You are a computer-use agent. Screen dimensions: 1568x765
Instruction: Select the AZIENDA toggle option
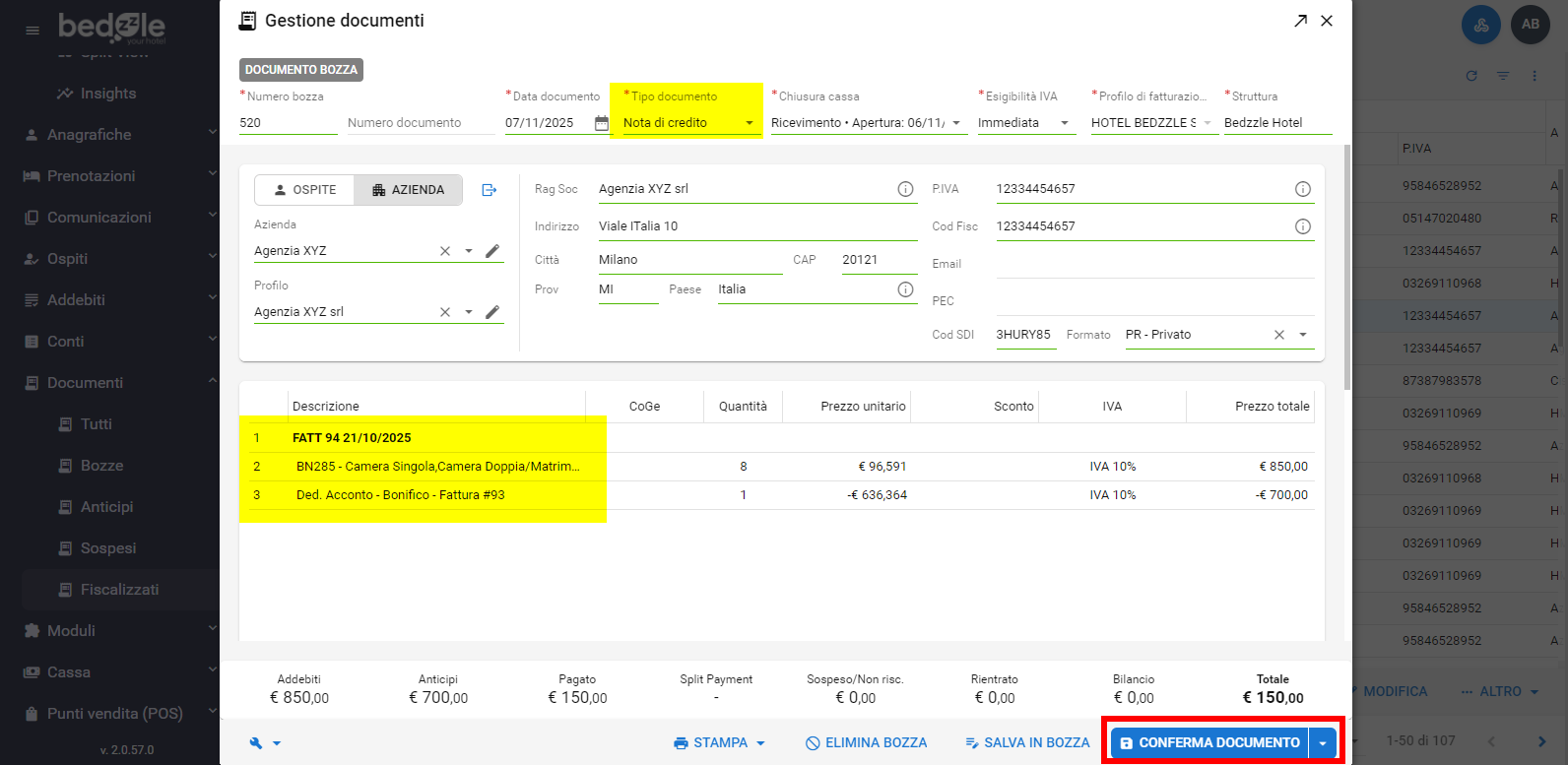tap(408, 190)
